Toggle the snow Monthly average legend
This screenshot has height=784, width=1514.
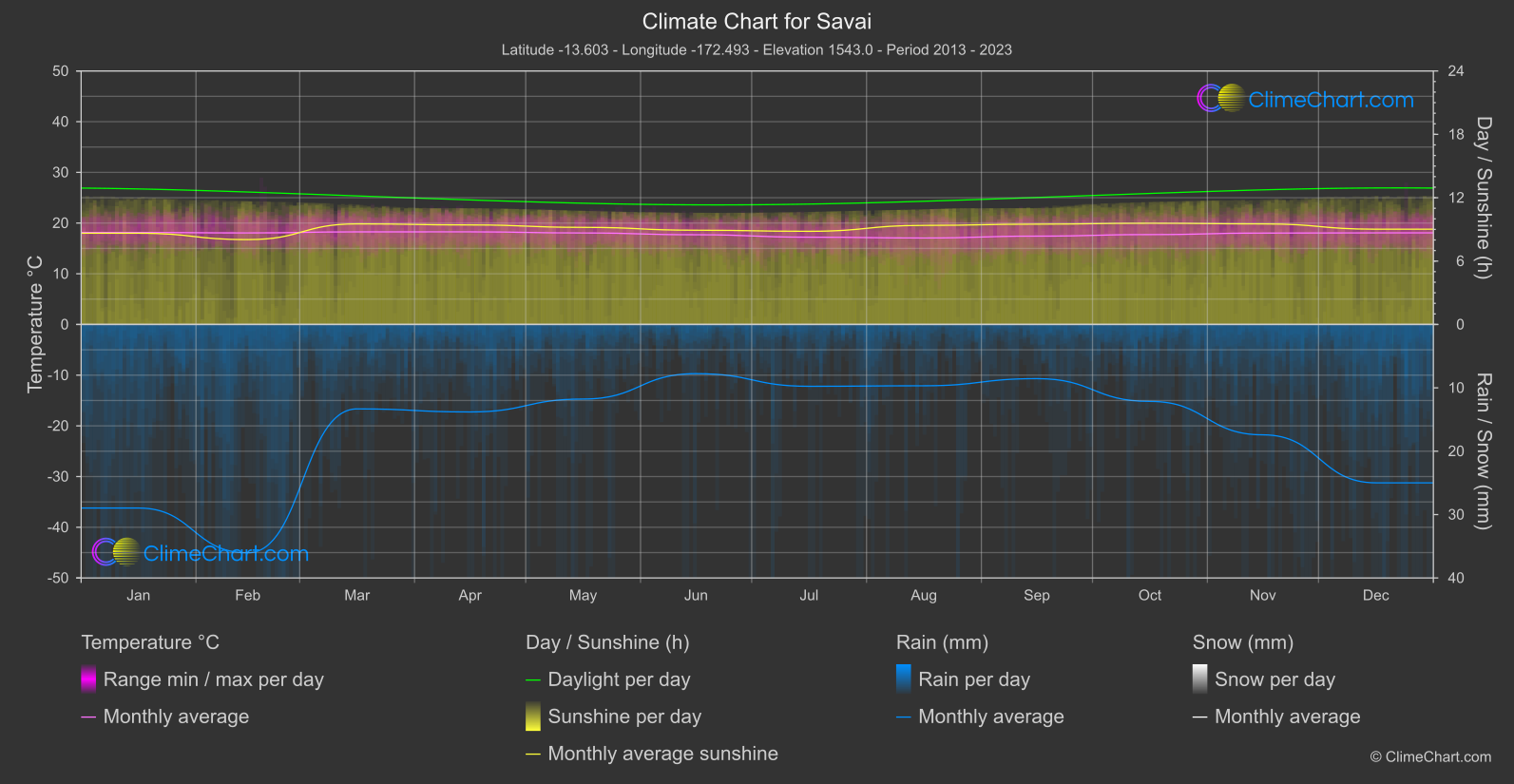pyautogui.click(x=1200, y=717)
